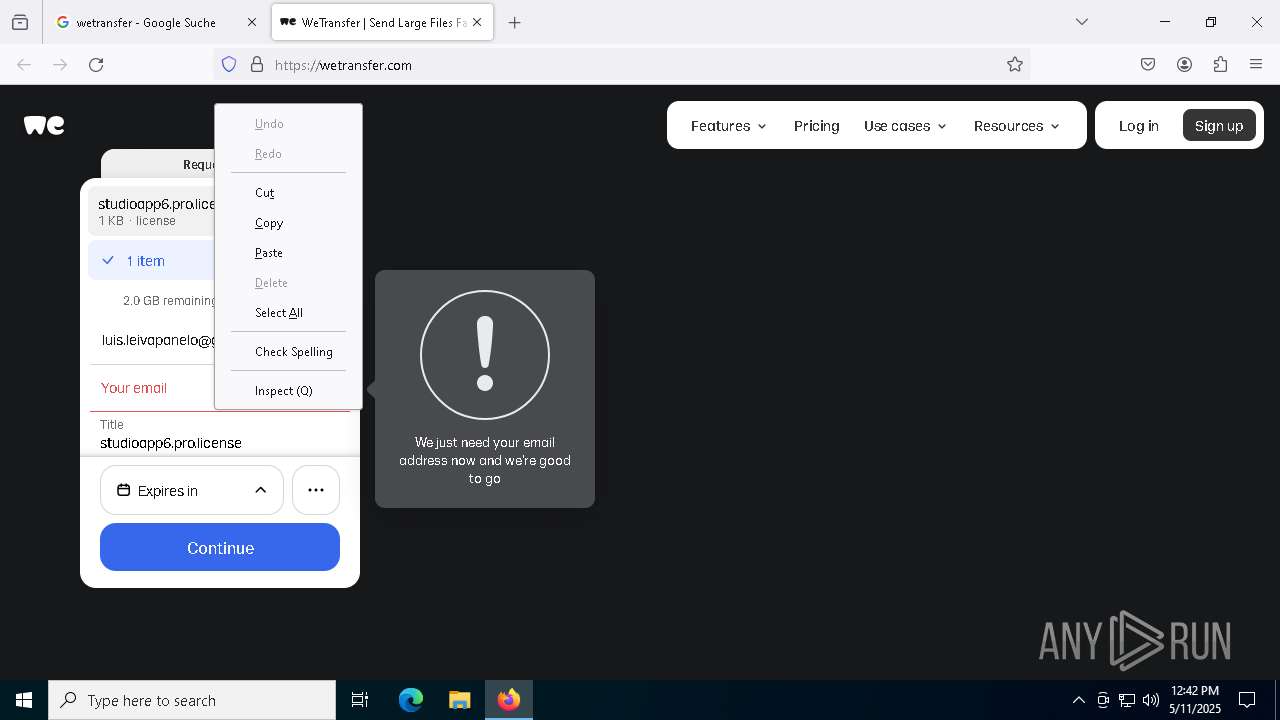Open a new browser tab
Screen dimensions: 1280x720
[514, 22]
